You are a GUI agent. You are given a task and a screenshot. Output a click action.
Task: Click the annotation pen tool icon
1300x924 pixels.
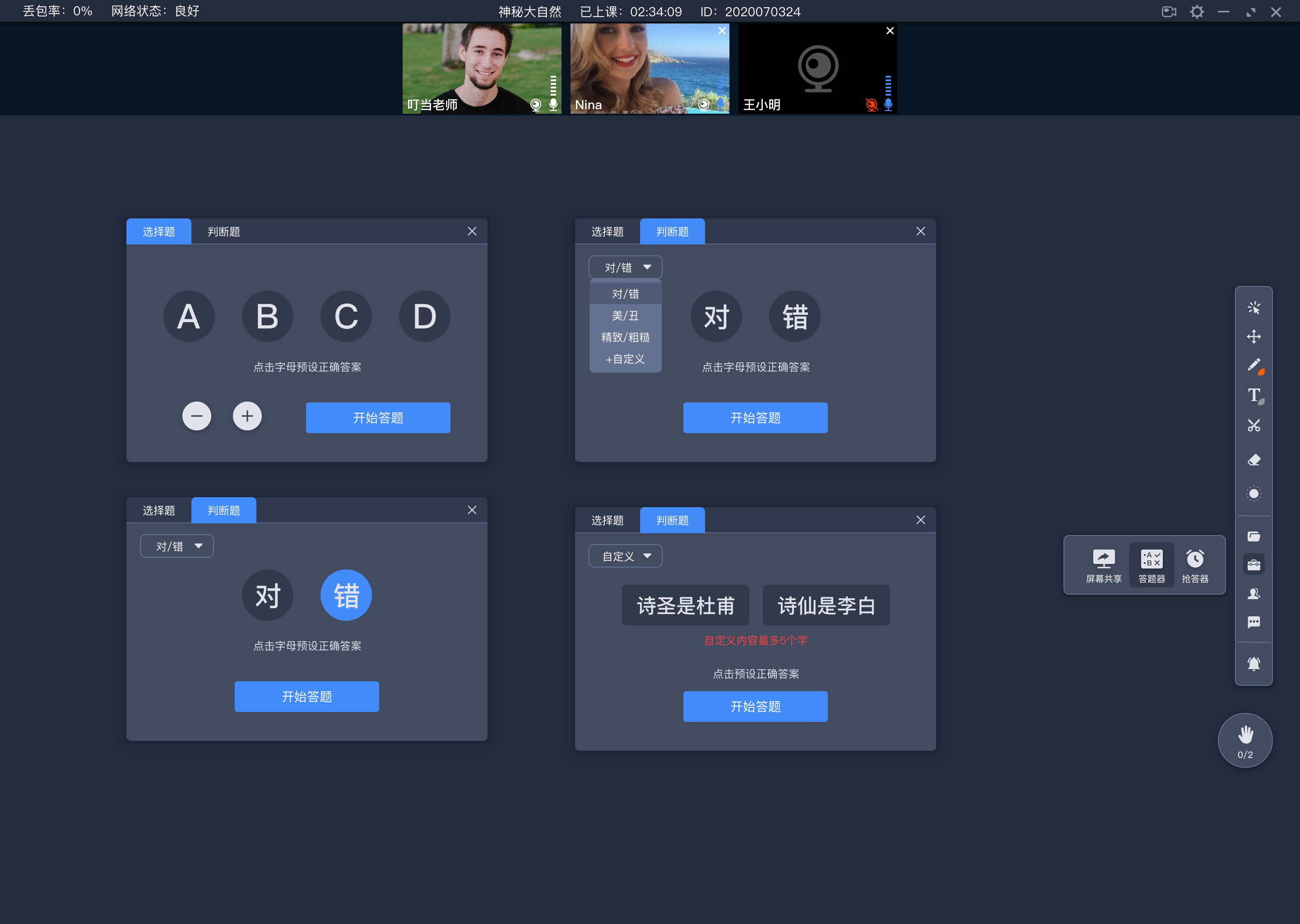tap(1255, 365)
